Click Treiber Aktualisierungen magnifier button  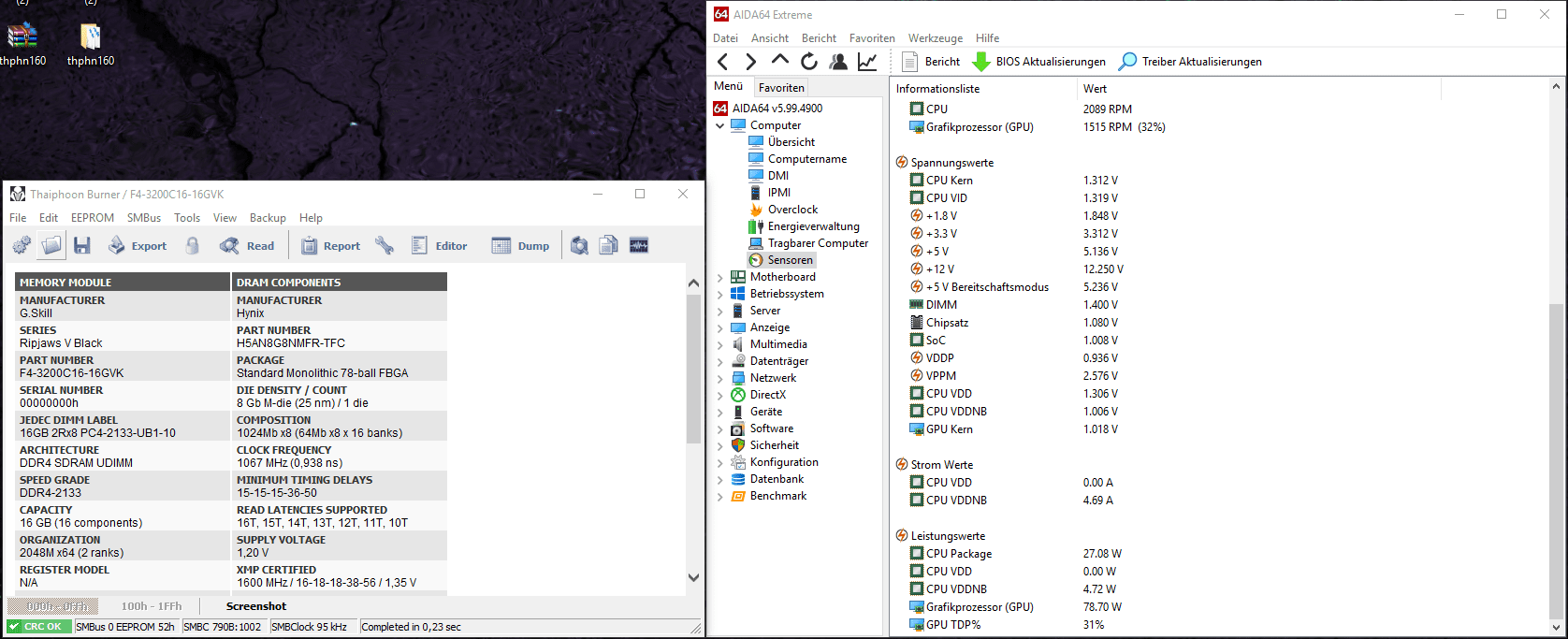[1190, 62]
